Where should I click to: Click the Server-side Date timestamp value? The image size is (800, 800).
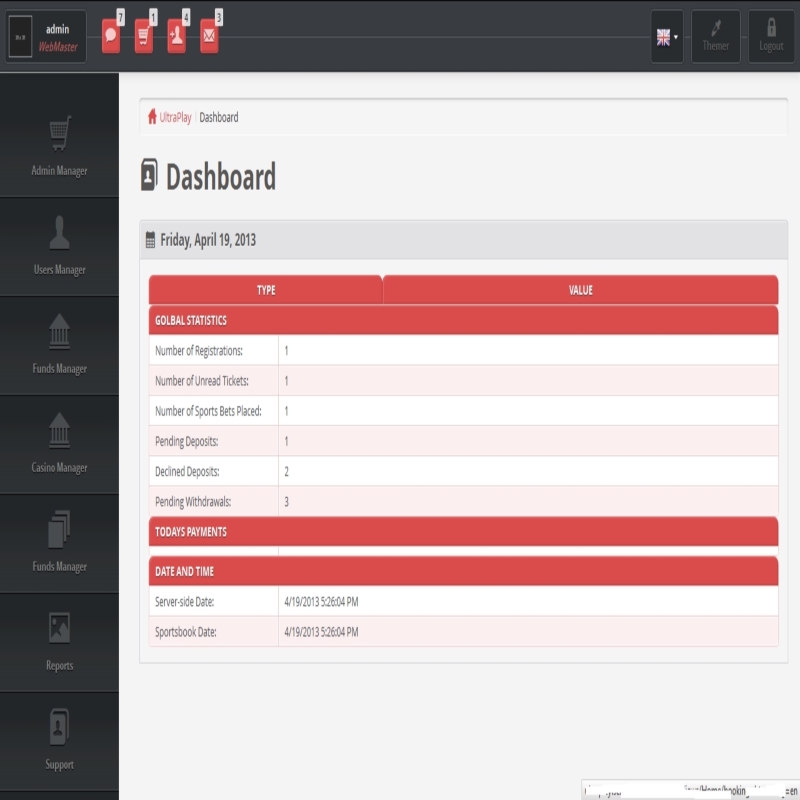tap(321, 602)
